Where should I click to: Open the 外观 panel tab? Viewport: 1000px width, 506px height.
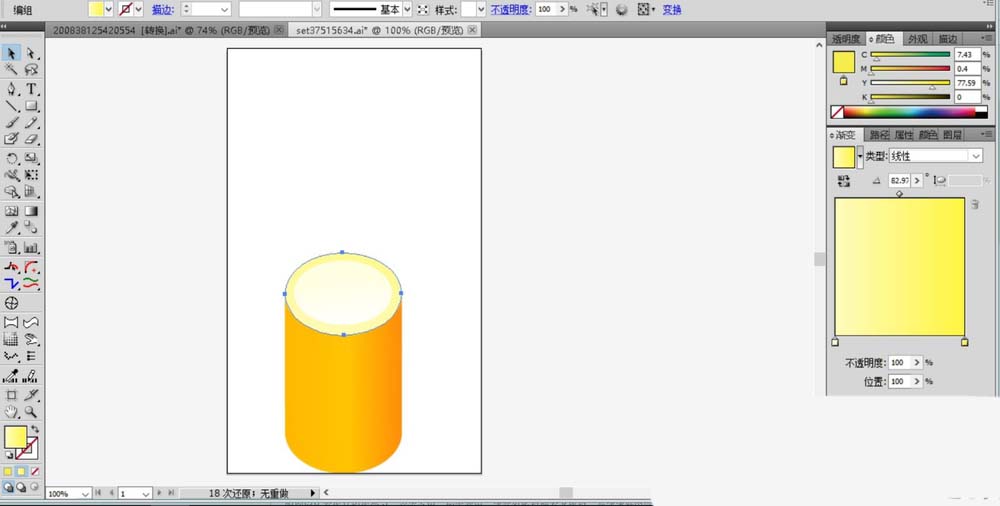tap(917, 38)
